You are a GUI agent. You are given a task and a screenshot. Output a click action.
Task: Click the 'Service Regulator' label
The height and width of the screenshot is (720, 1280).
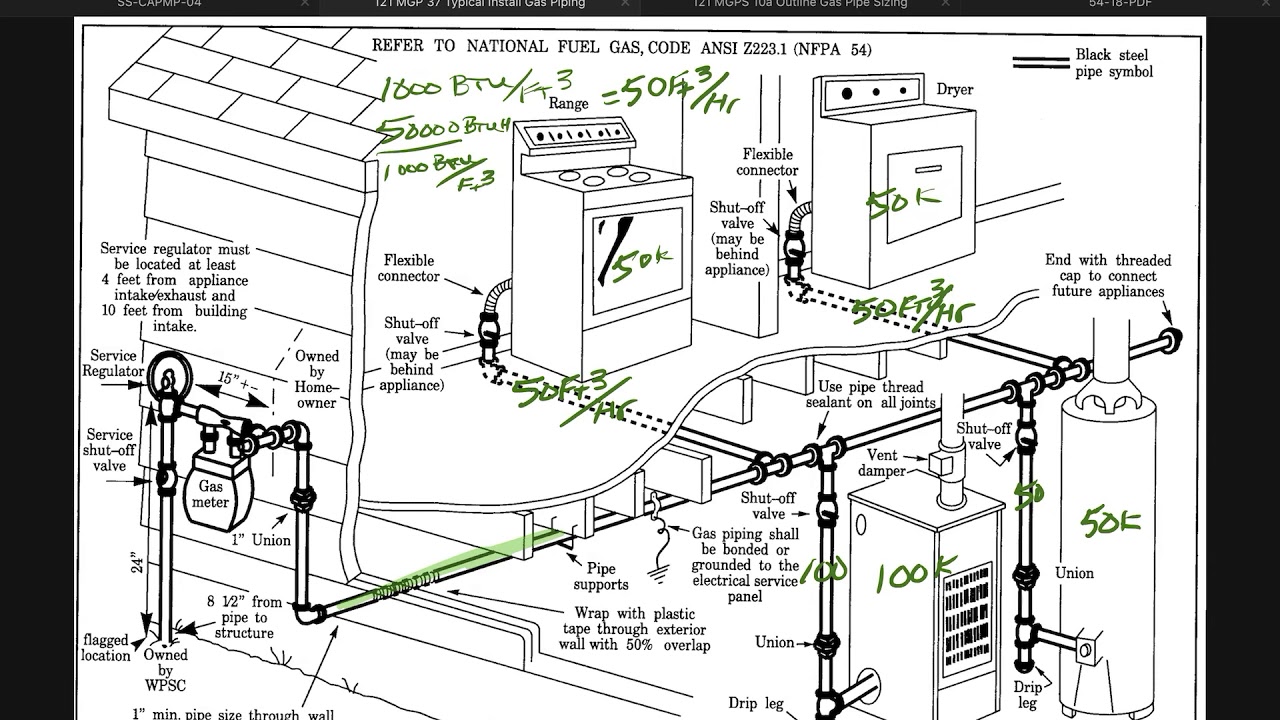(114, 363)
